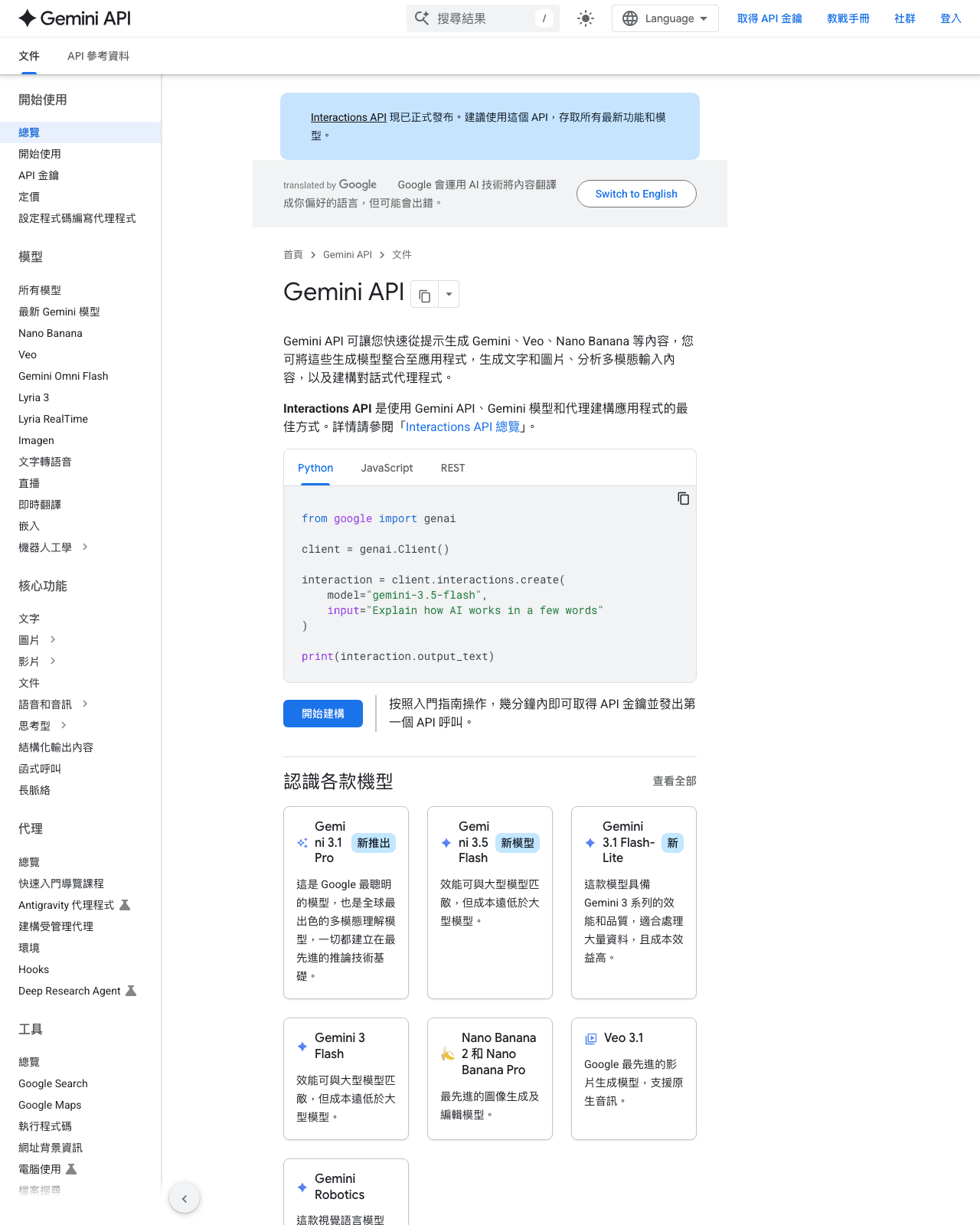Expand the 機器人工學 sidebar item
Viewport: 980px width, 1225px height.
click(x=85, y=547)
